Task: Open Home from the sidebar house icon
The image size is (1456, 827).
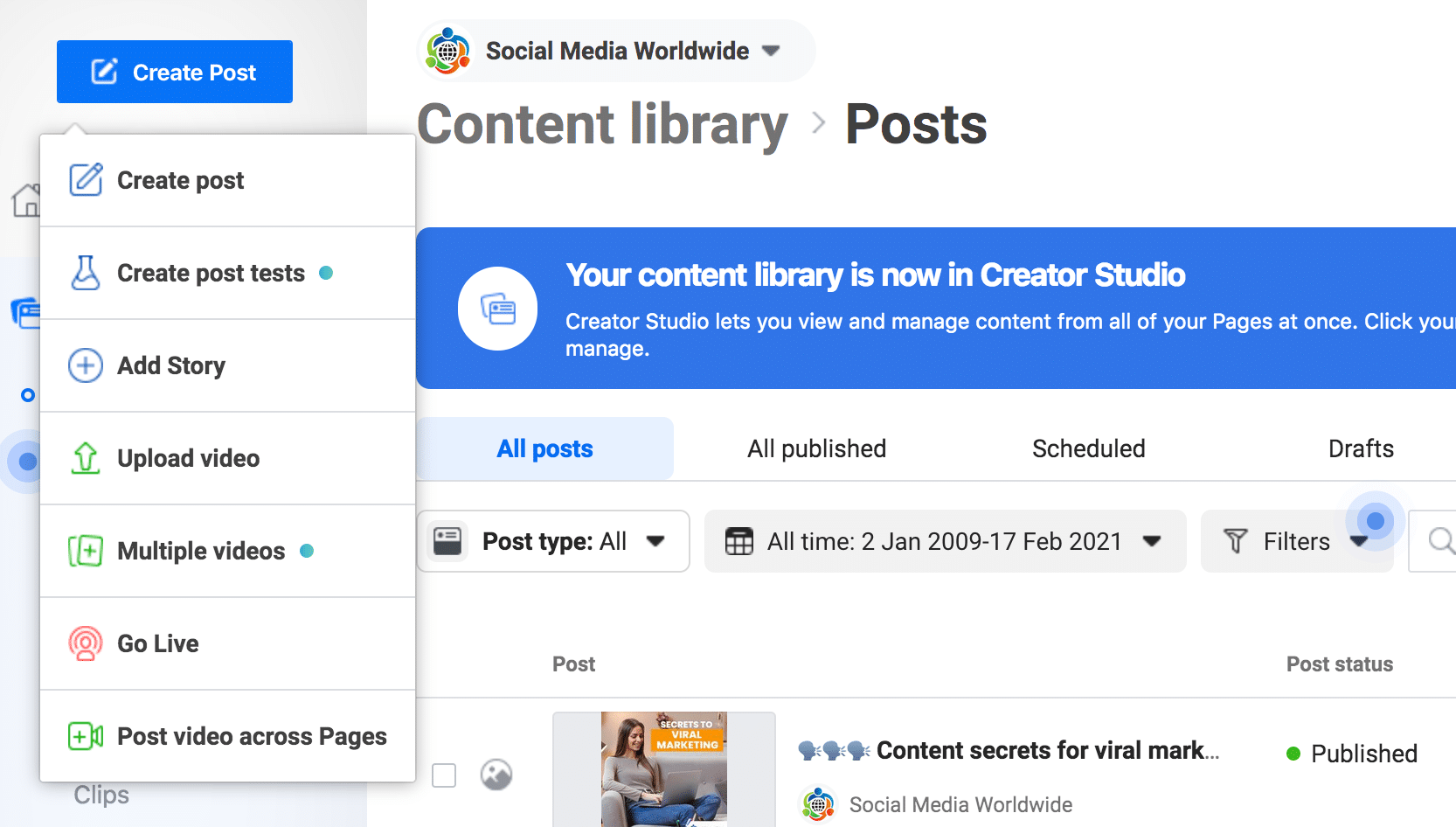Action: click(x=26, y=200)
